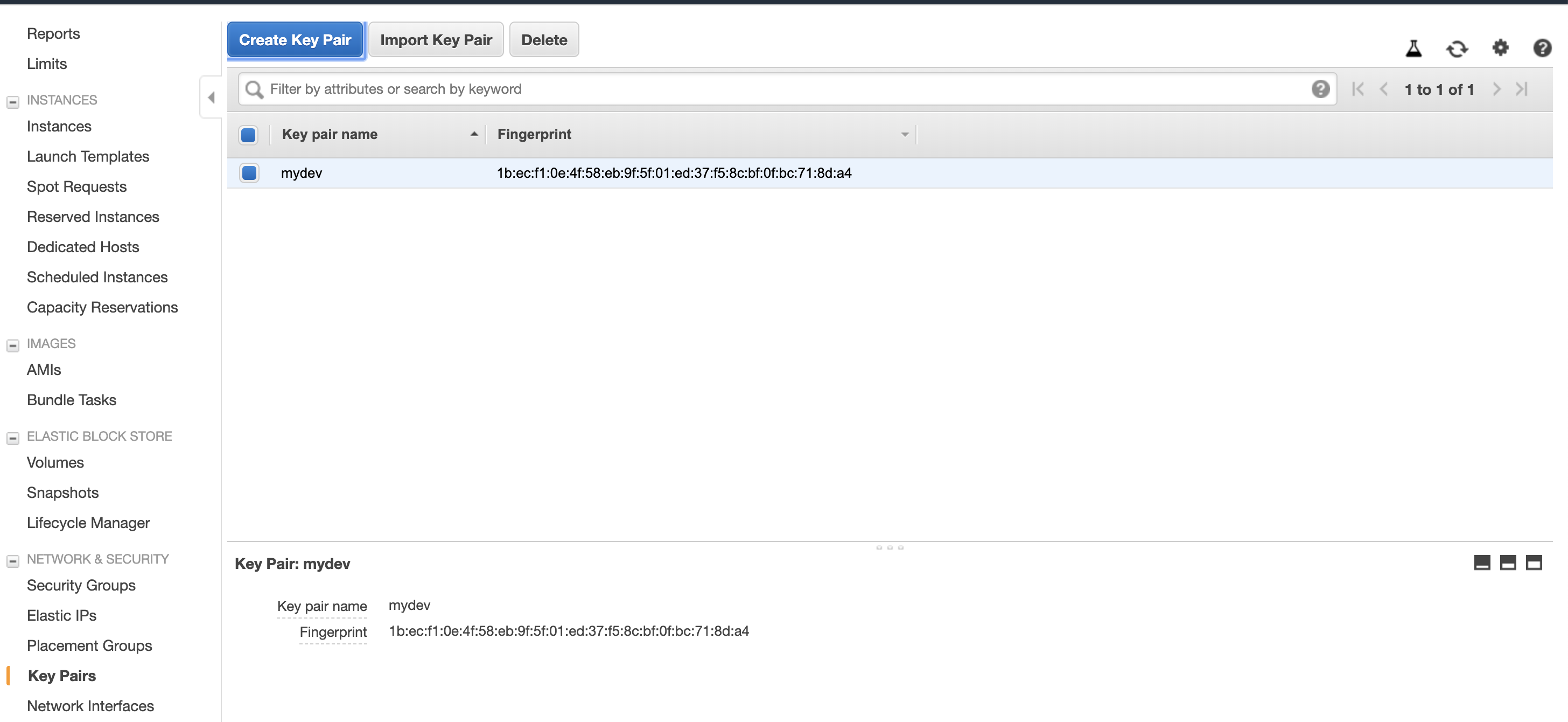
Task: Collapse the ELASTIC BLOCK STORE section
Action: point(13,438)
